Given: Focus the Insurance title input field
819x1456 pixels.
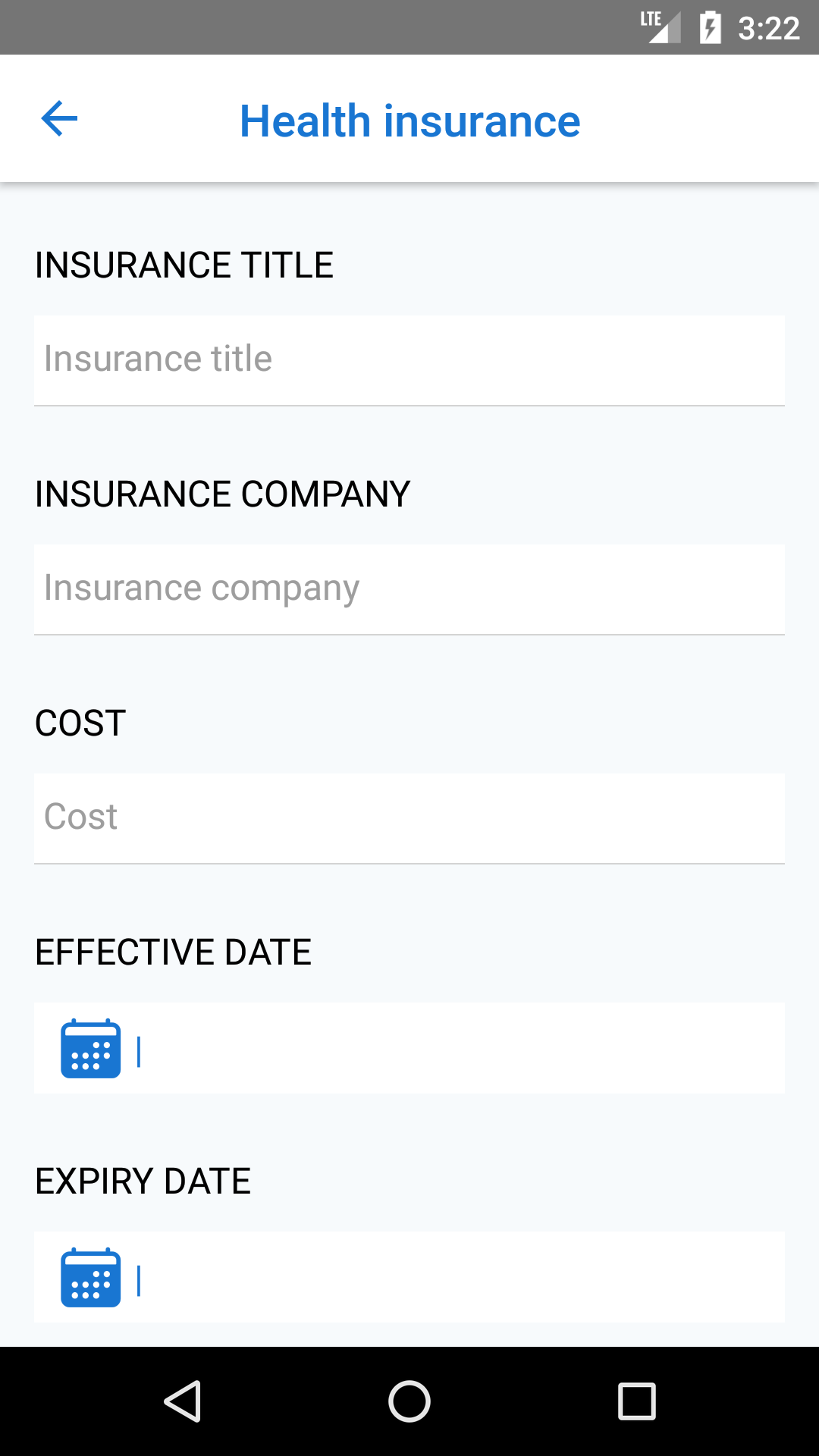Looking at the screenshot, I should pos(409,360).
